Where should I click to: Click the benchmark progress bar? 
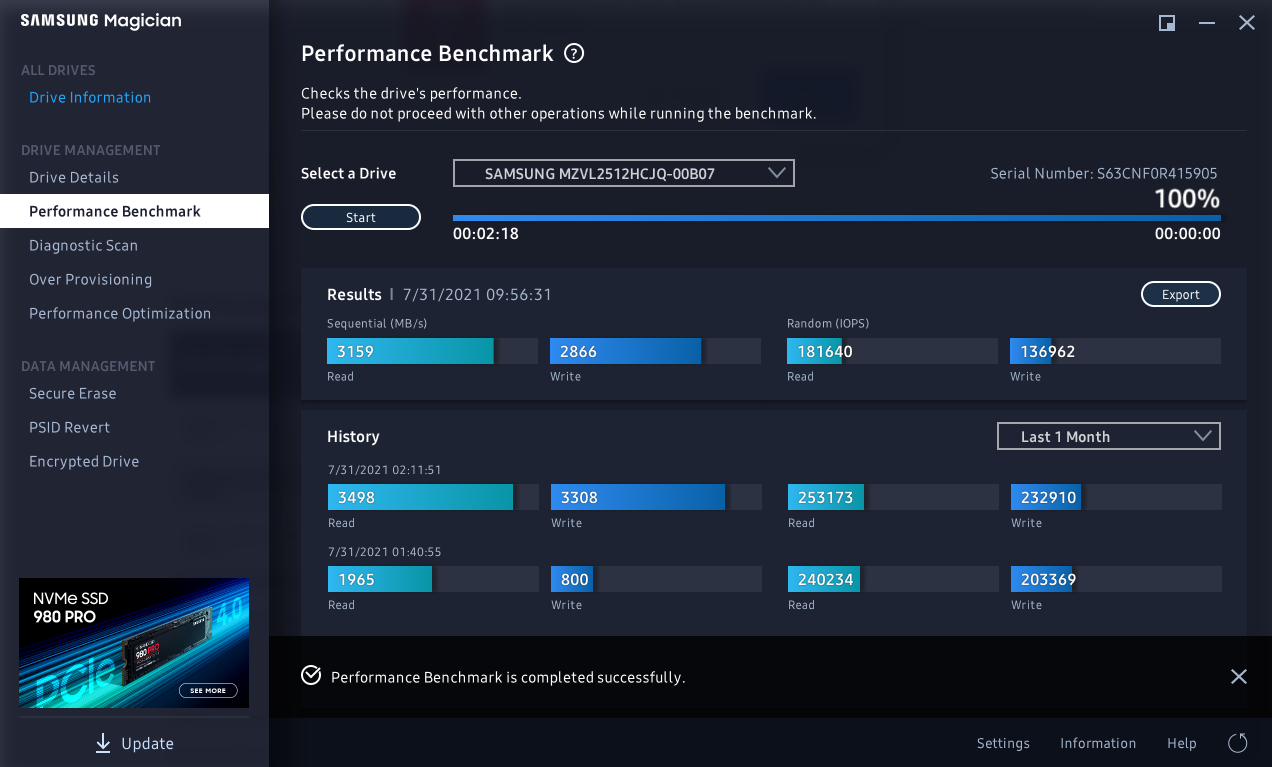[836, 217]
